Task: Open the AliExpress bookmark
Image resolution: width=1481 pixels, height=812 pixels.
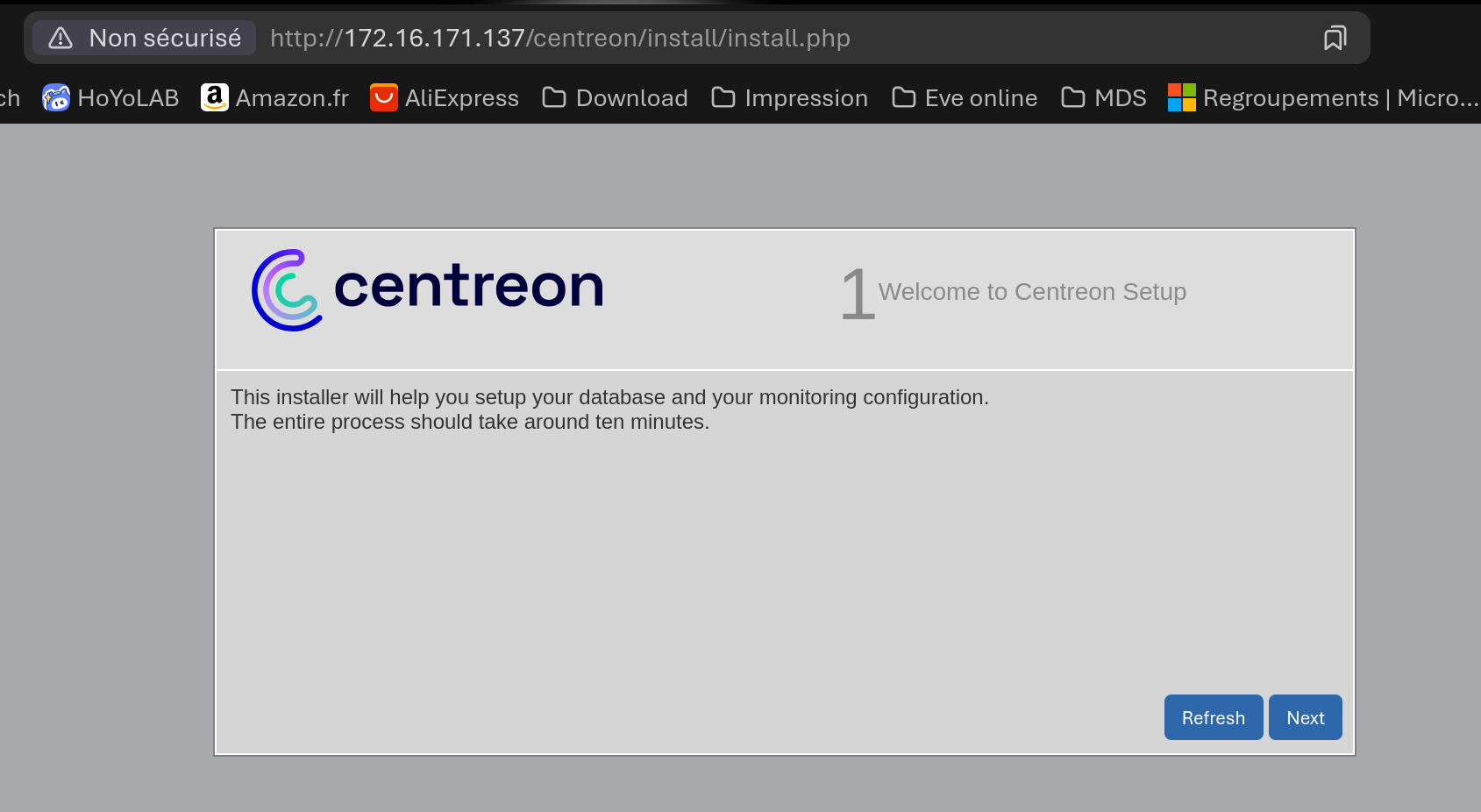Action: tap(445, 97)
